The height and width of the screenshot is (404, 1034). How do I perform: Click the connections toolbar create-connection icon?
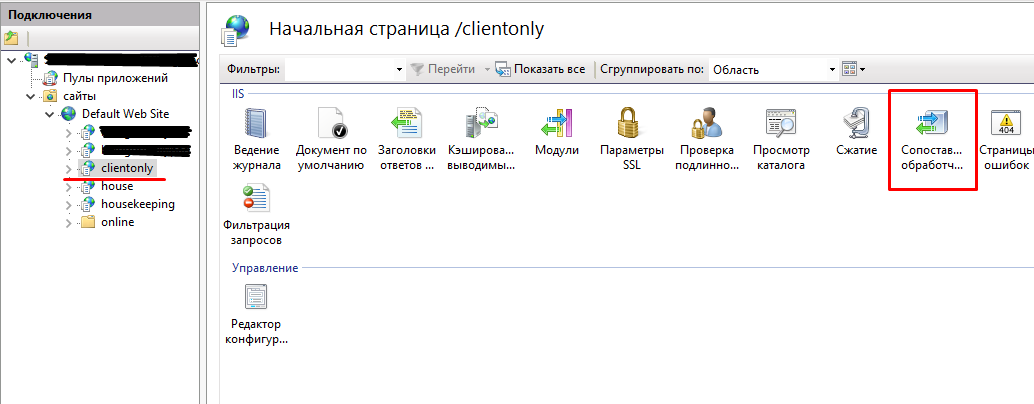point(11,37)
